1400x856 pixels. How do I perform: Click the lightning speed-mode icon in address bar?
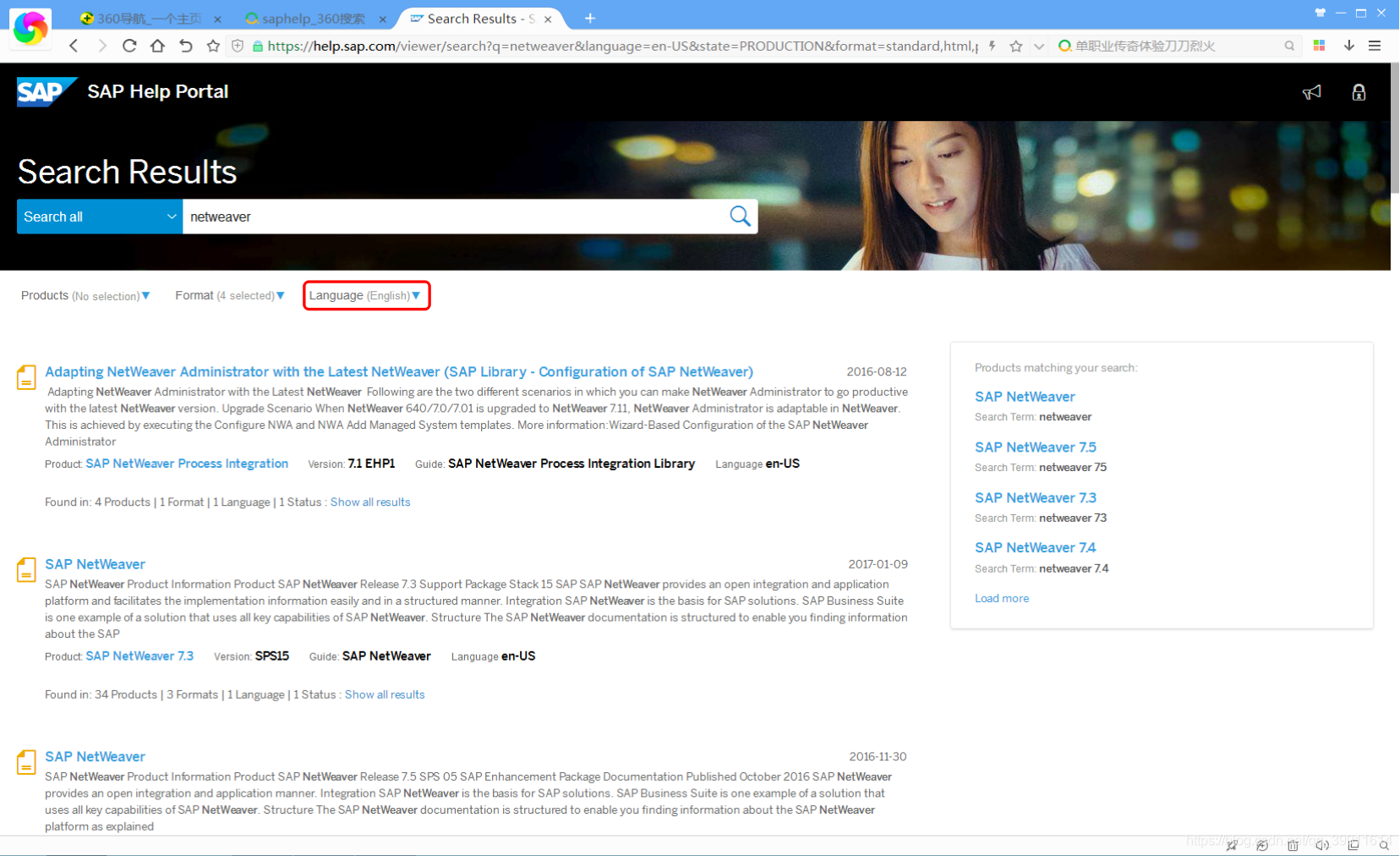point(992,46)
